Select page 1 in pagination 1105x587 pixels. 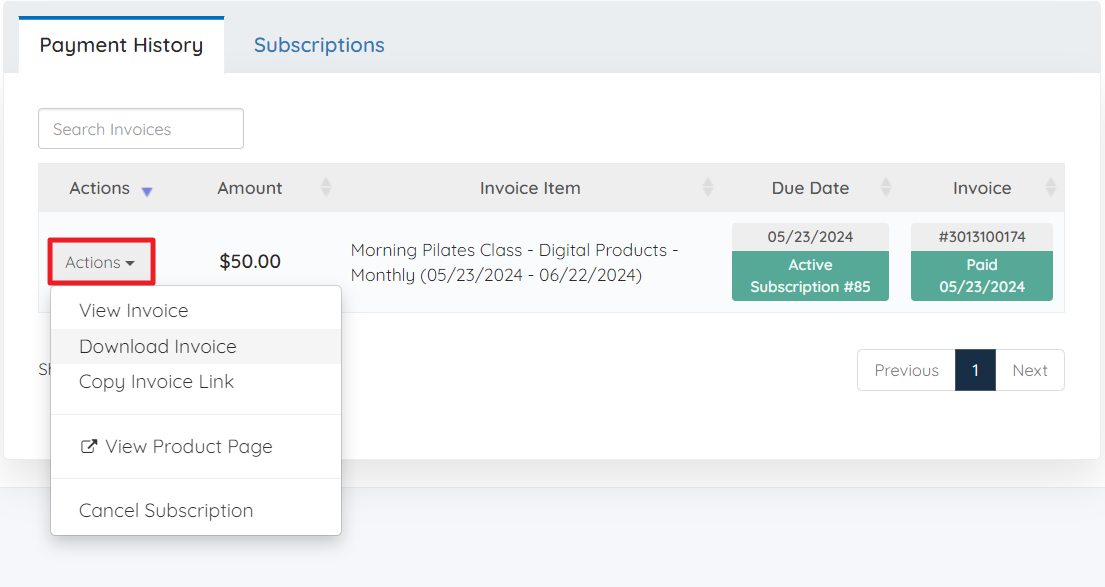tap(975, 370)
